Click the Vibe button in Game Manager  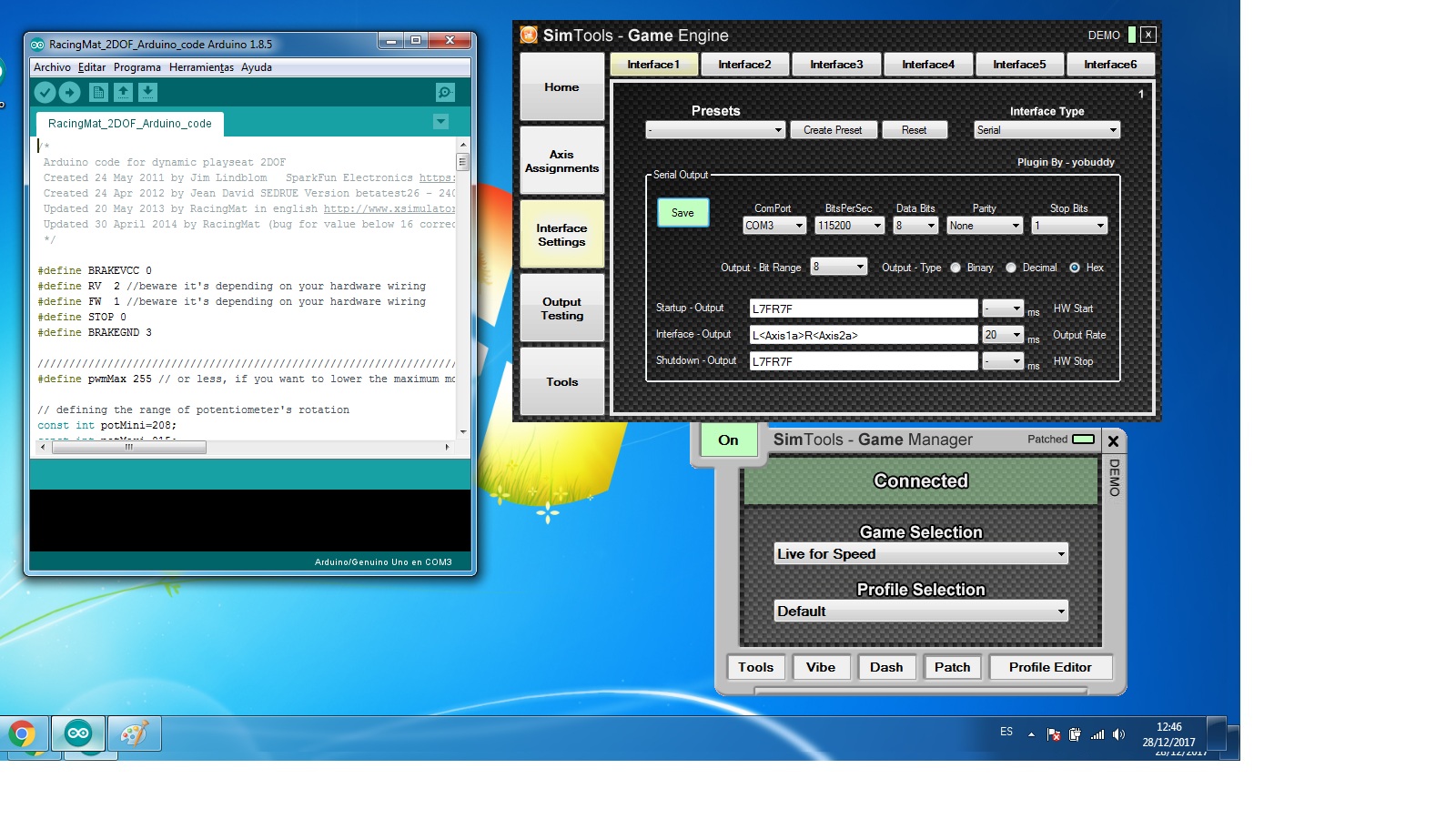(x=821, y=667)
